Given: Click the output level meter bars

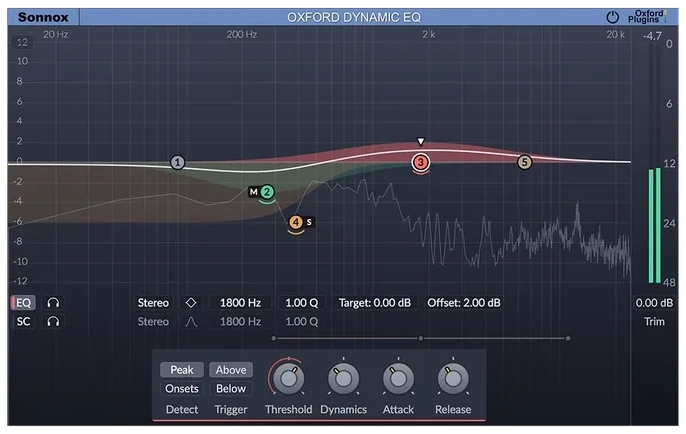Looking at the screenshot, I should point(654,225).
